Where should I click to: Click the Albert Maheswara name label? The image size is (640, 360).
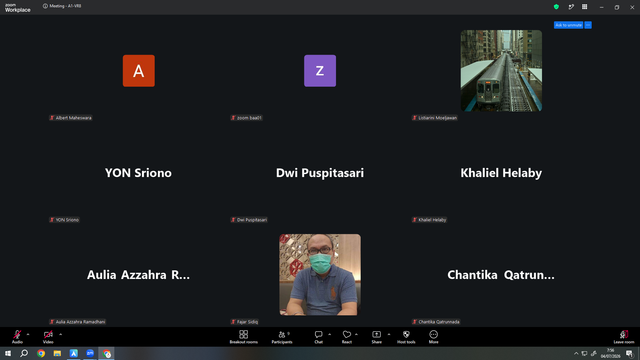click(71, 118)
